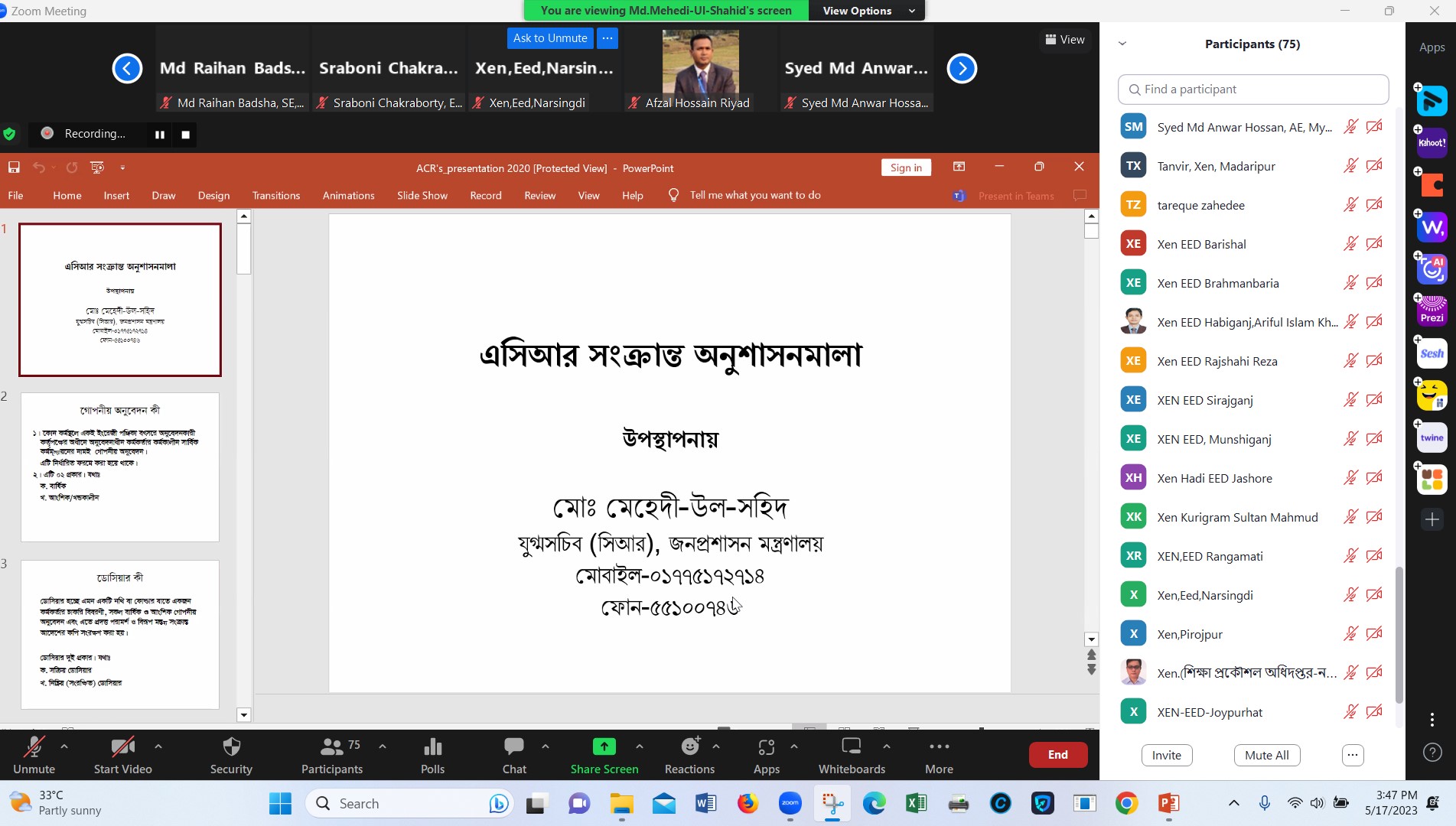Screen dimensions: 1456x826
Task: Open the Reactions smiley icon
Action: click(690, 746)
